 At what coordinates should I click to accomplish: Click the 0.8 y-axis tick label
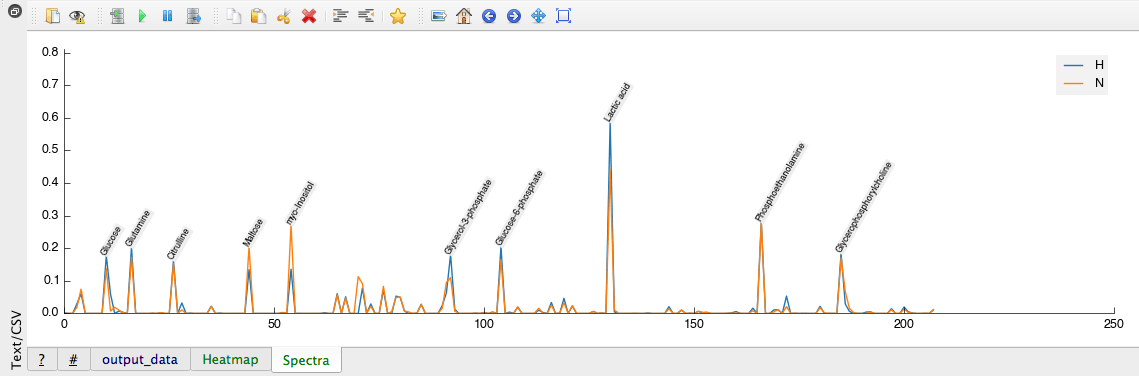tap(49, 53)
